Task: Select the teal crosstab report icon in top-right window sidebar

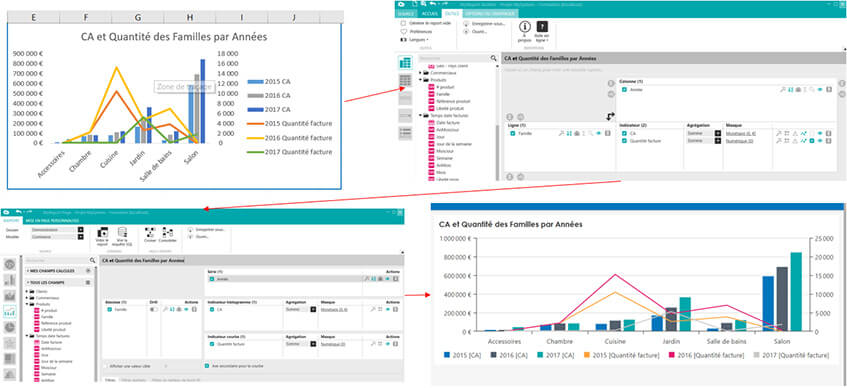Action: (x=405, y=62)
